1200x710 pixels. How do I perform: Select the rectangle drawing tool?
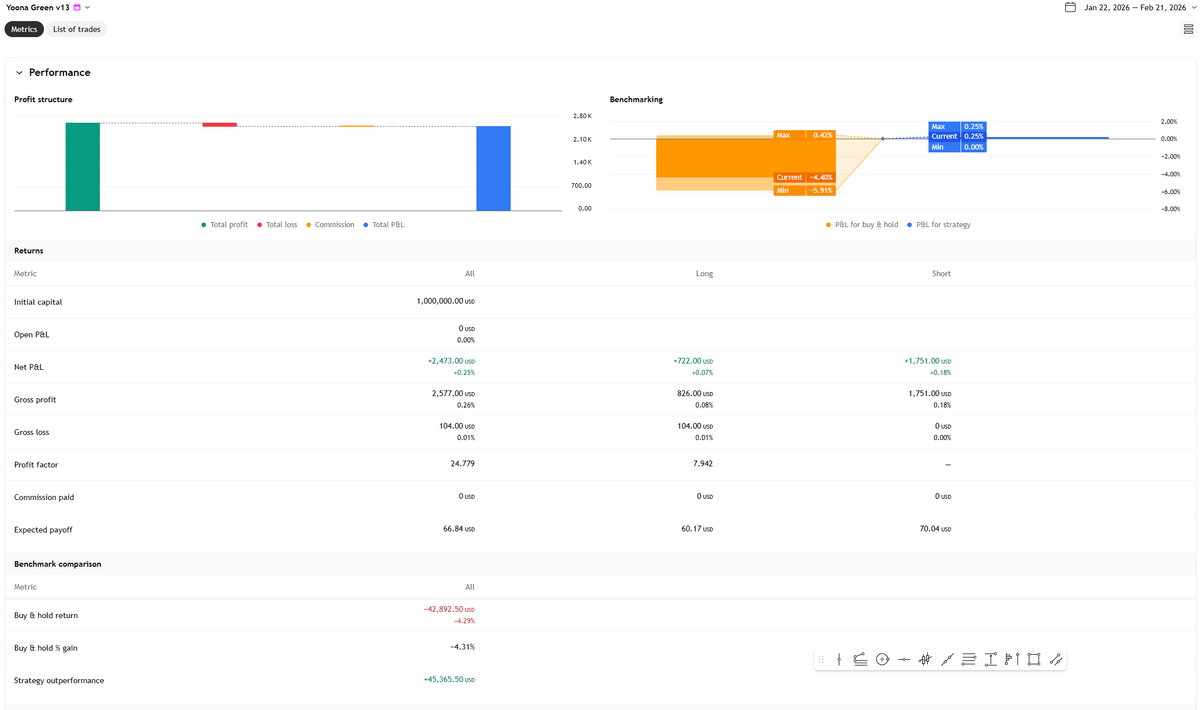(1034, 659)
